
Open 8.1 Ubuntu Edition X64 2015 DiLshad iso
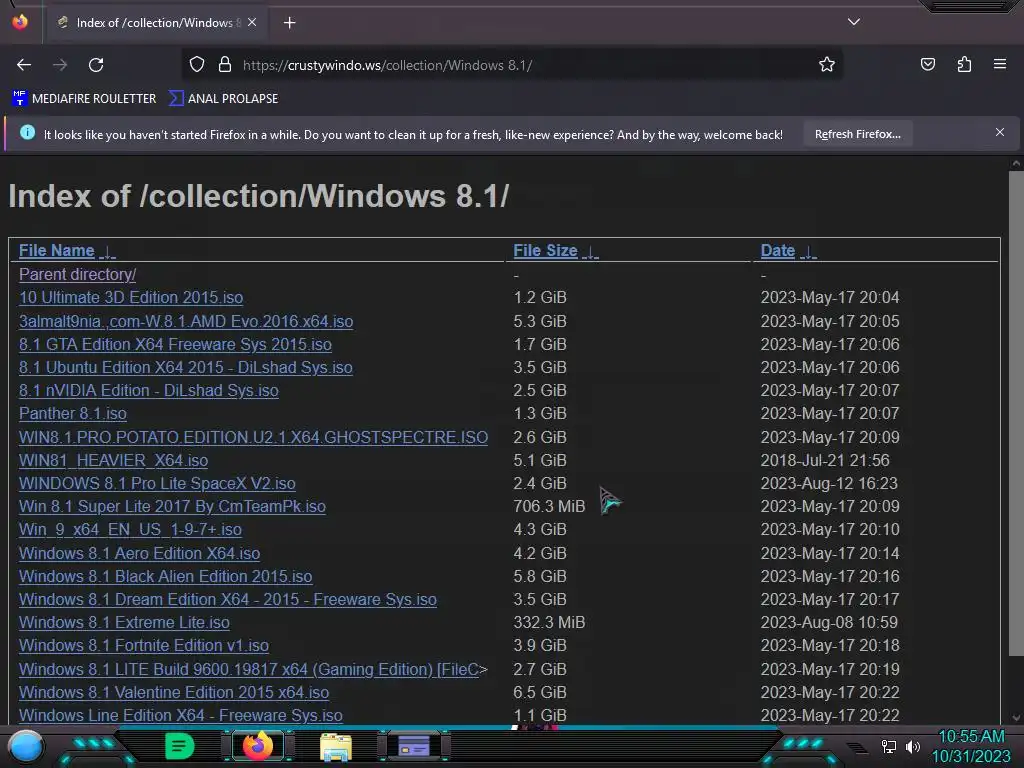185,368
